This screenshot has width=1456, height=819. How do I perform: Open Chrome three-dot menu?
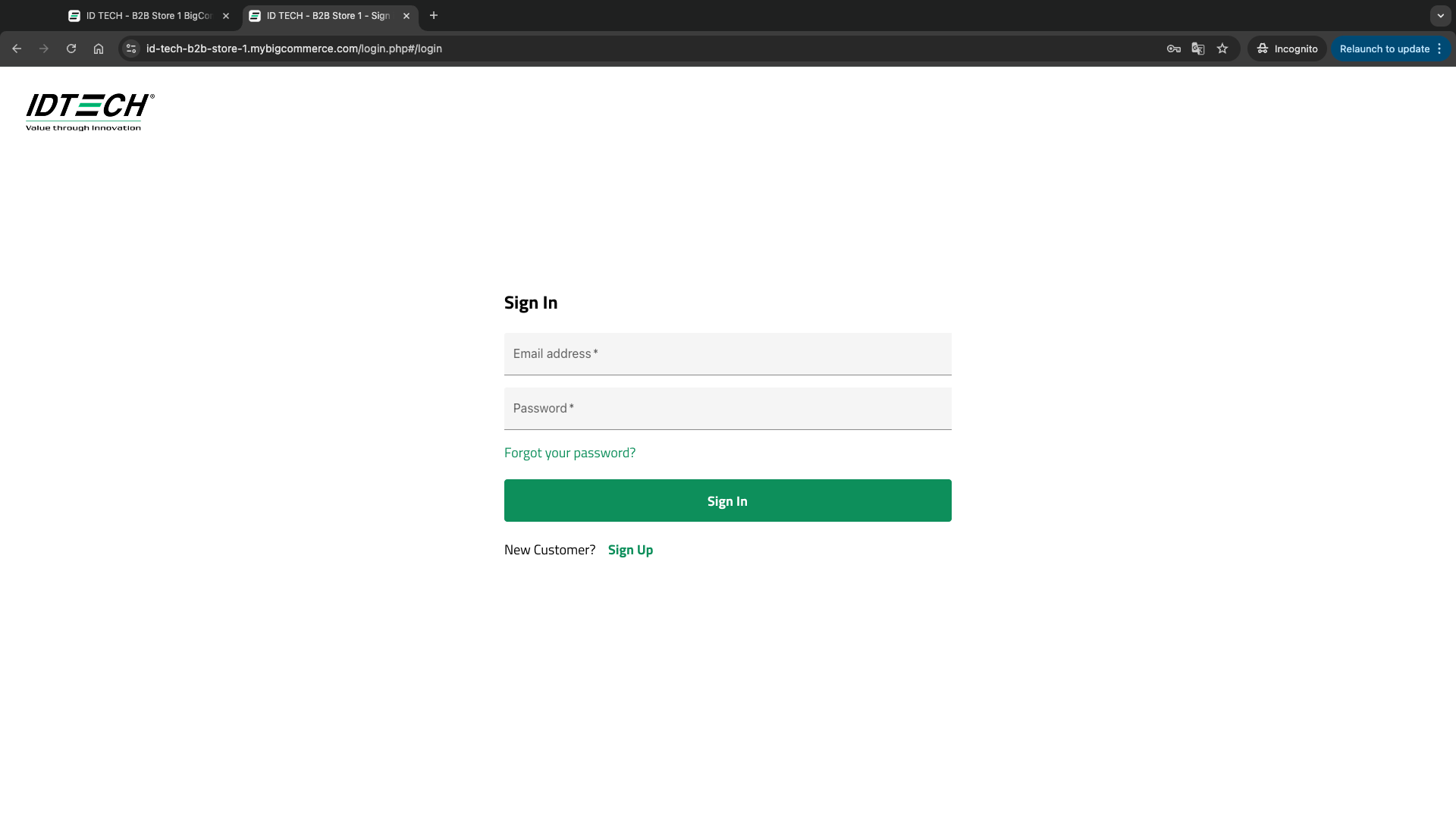click(x=1439, y=49)
